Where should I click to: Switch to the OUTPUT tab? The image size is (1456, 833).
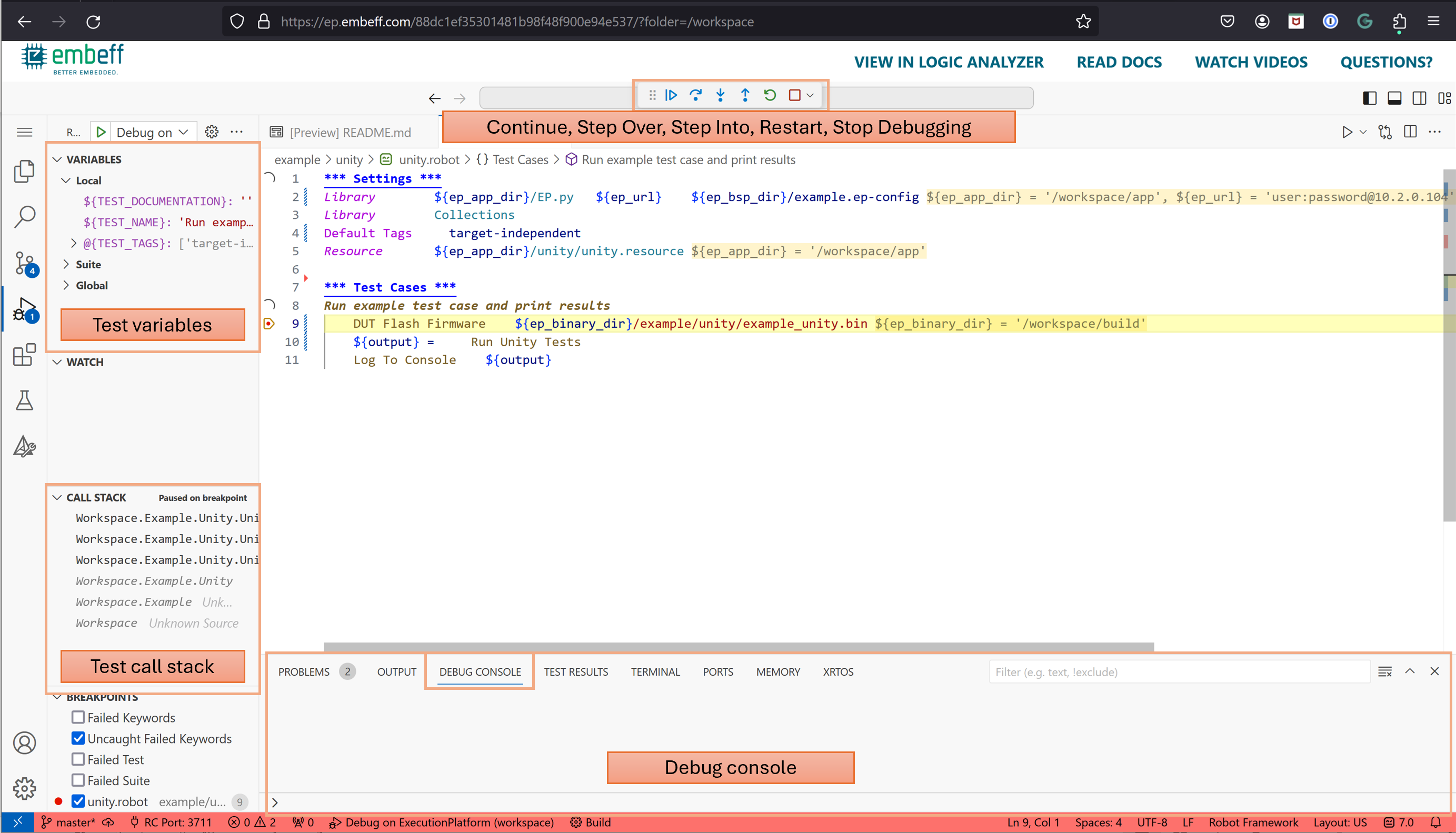pyautogui.click(x=396, y=671)
